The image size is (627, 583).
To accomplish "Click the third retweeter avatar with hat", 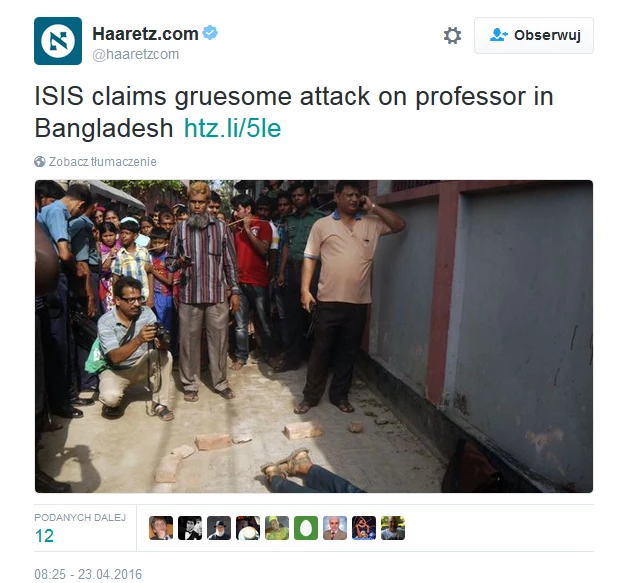I will 219,528.
